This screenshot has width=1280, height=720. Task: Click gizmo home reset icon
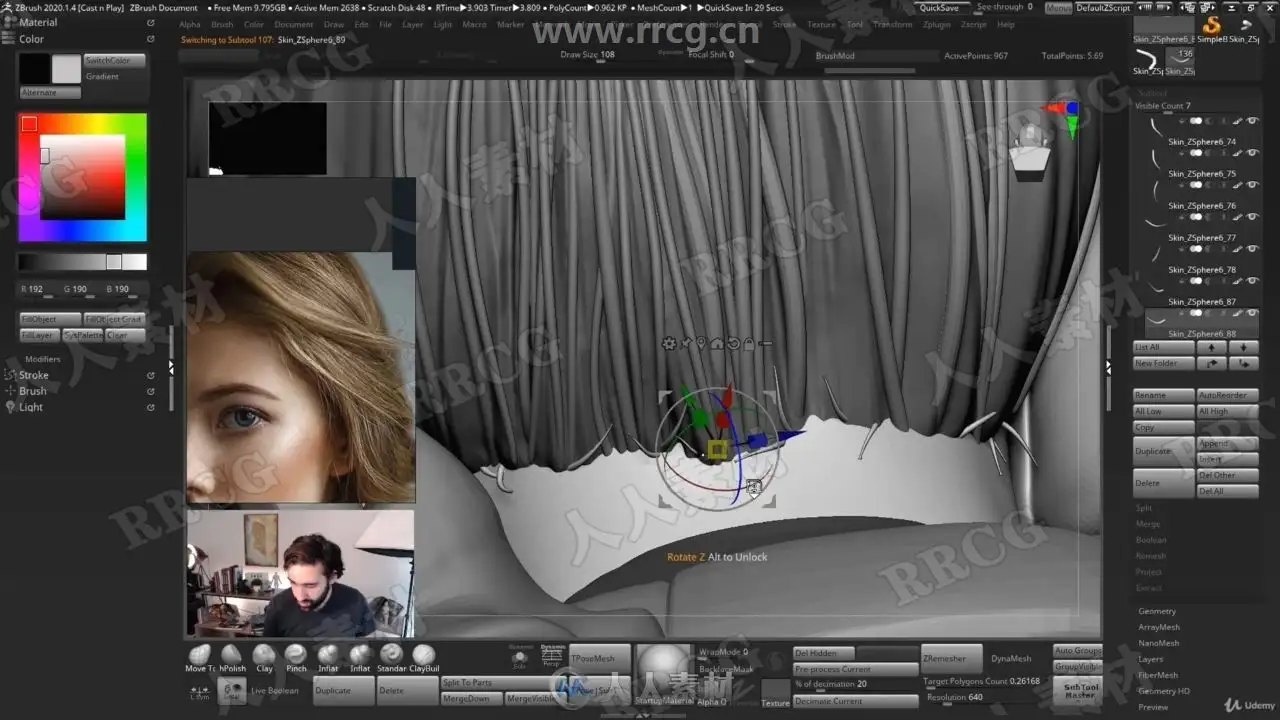click(x=717, y=343)
